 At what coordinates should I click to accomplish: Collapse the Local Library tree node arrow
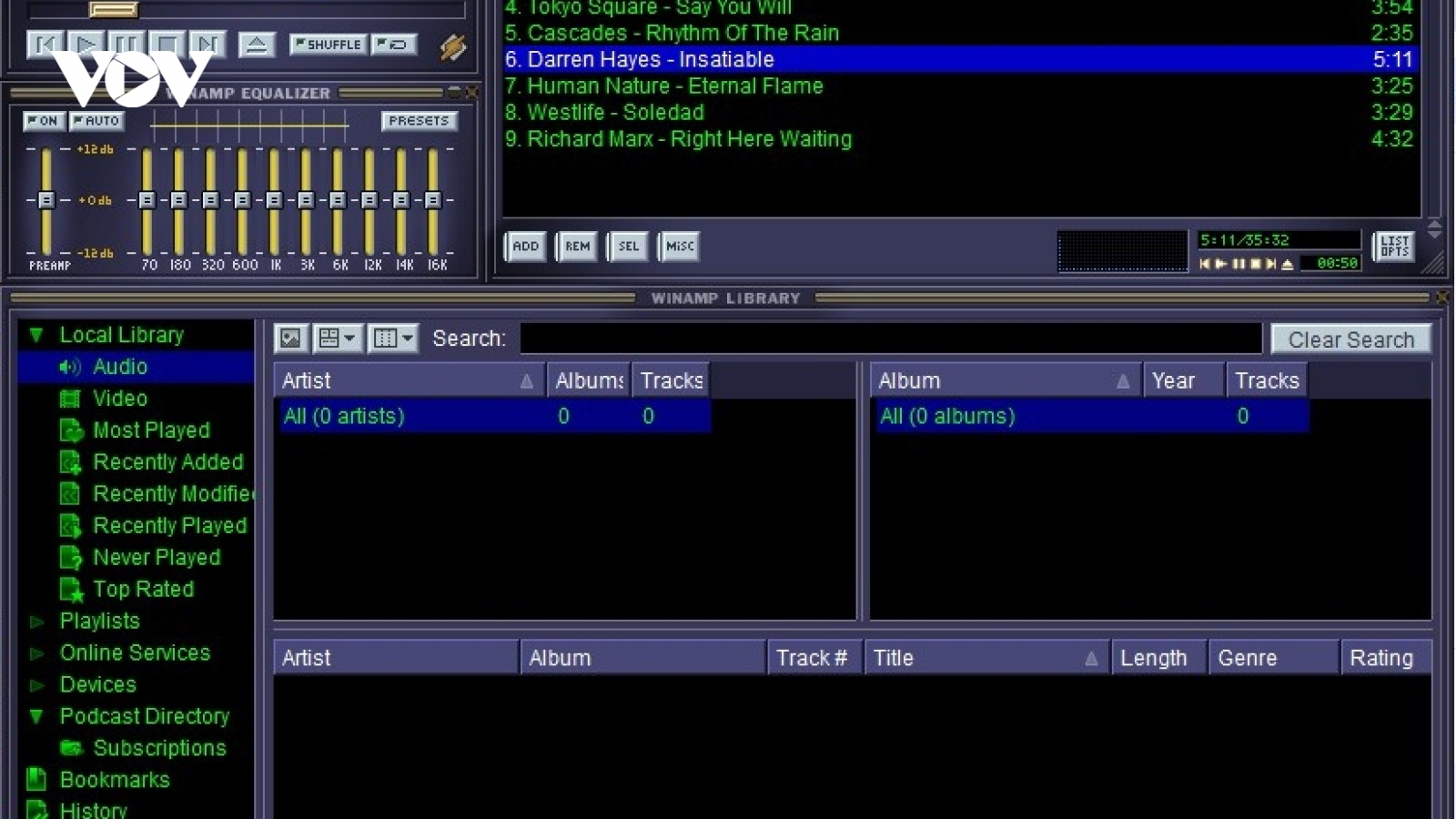[36, 335]
